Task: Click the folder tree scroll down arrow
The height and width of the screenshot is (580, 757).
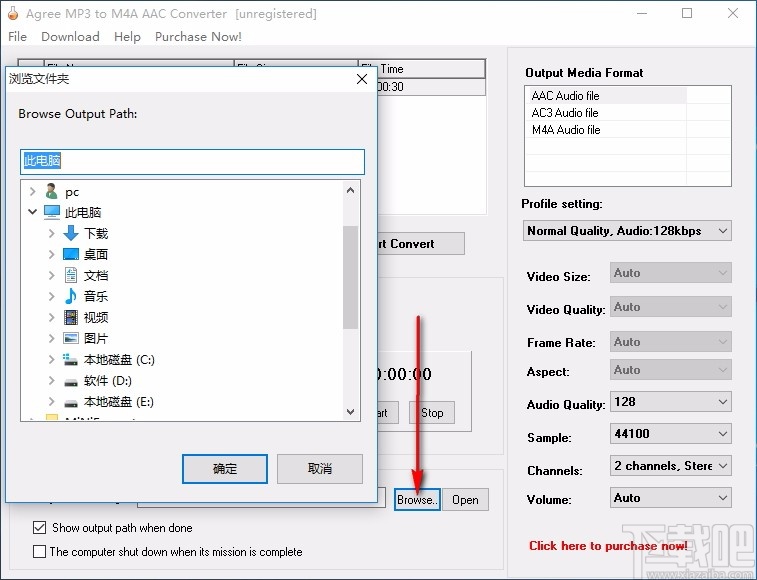Action: point(350,412)
